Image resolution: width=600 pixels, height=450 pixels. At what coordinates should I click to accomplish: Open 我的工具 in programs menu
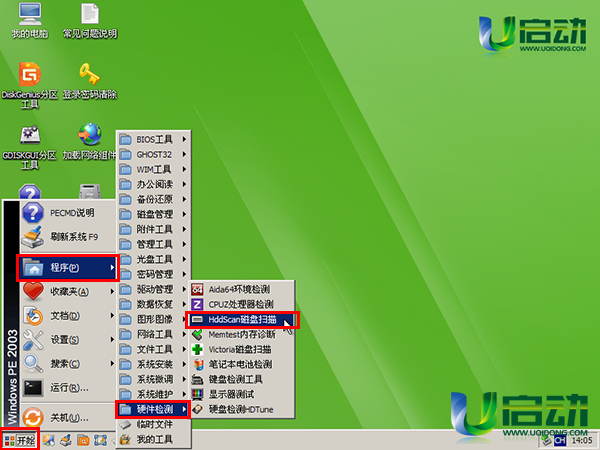[x=153, y=439]
